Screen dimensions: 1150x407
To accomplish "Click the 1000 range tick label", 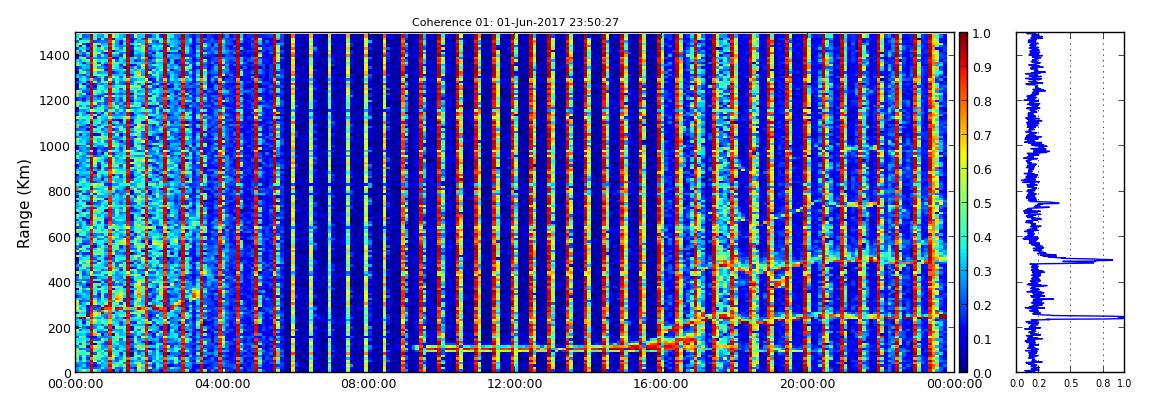I will coord(54,147).
